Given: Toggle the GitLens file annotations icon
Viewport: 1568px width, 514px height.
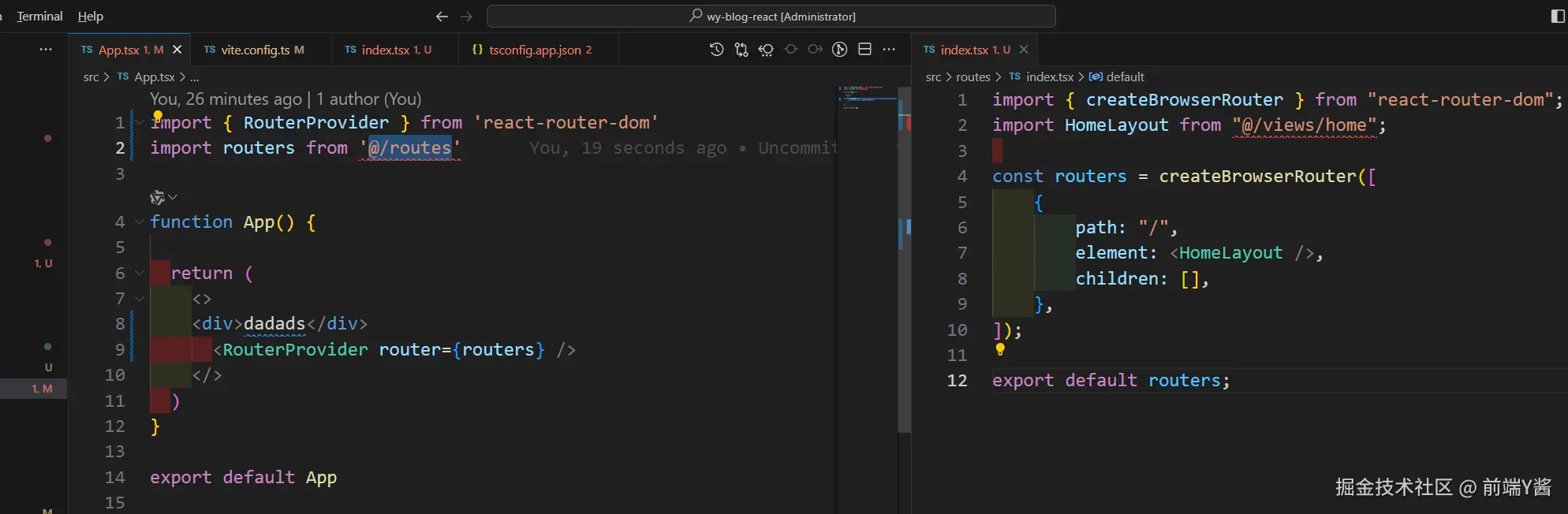Looking at the screenshot, I should pos(840,50).
